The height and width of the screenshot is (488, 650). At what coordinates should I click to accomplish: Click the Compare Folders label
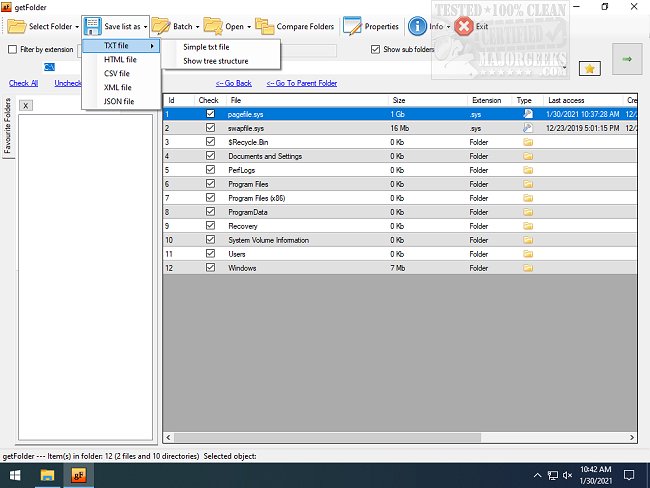305,27
